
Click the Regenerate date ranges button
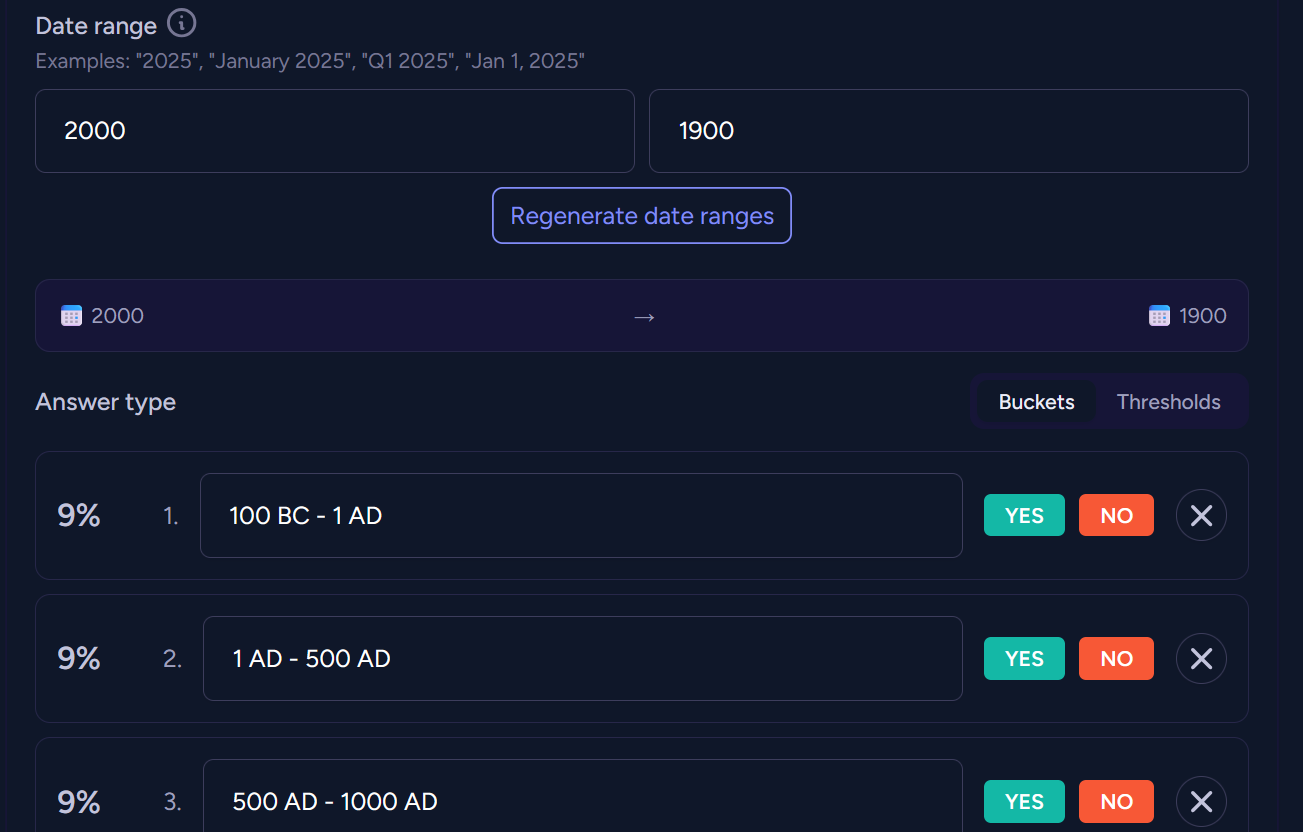coord(642,216)
